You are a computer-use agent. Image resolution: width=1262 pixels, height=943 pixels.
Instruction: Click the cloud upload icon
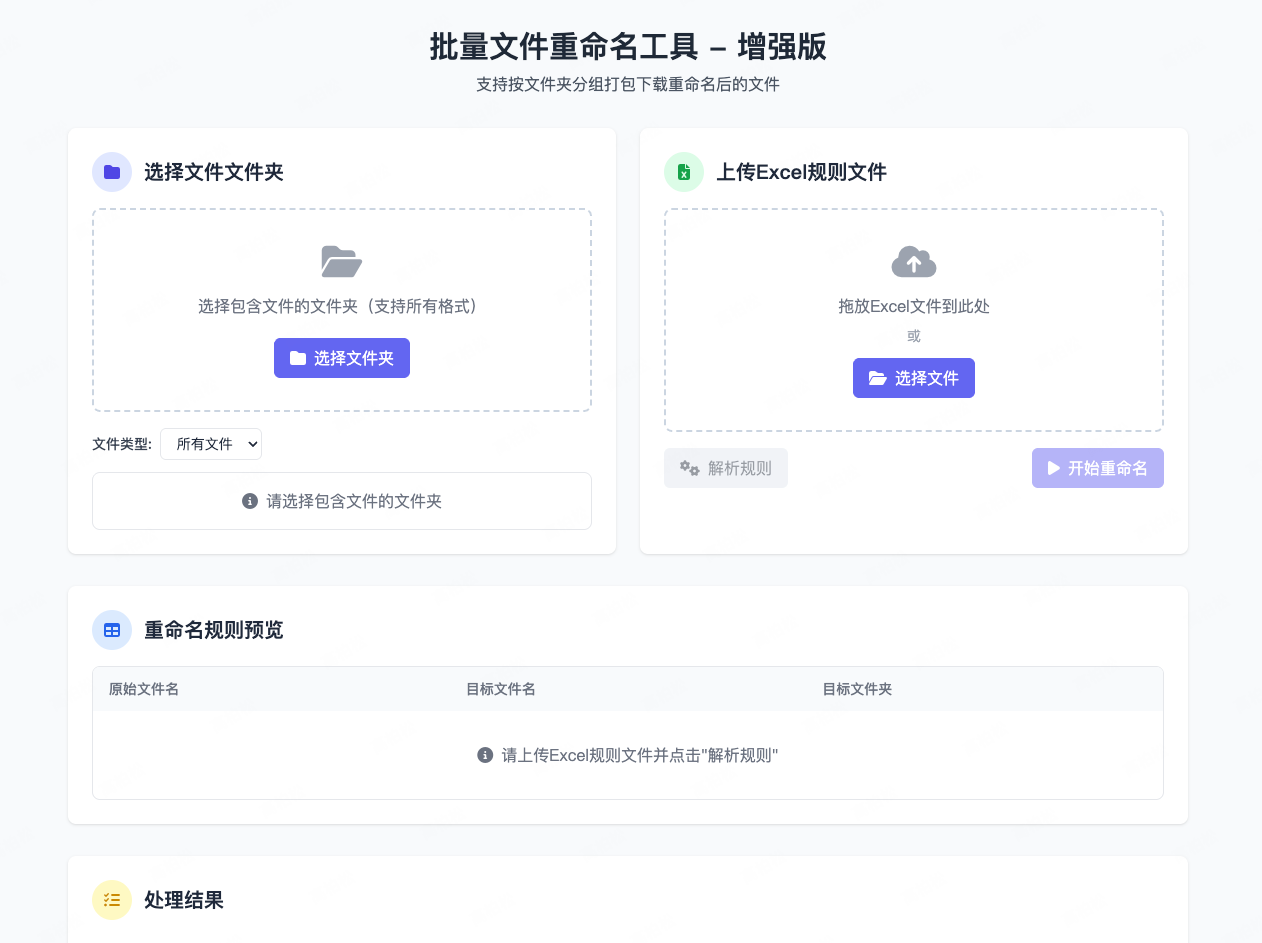click(x=913, y=262)
